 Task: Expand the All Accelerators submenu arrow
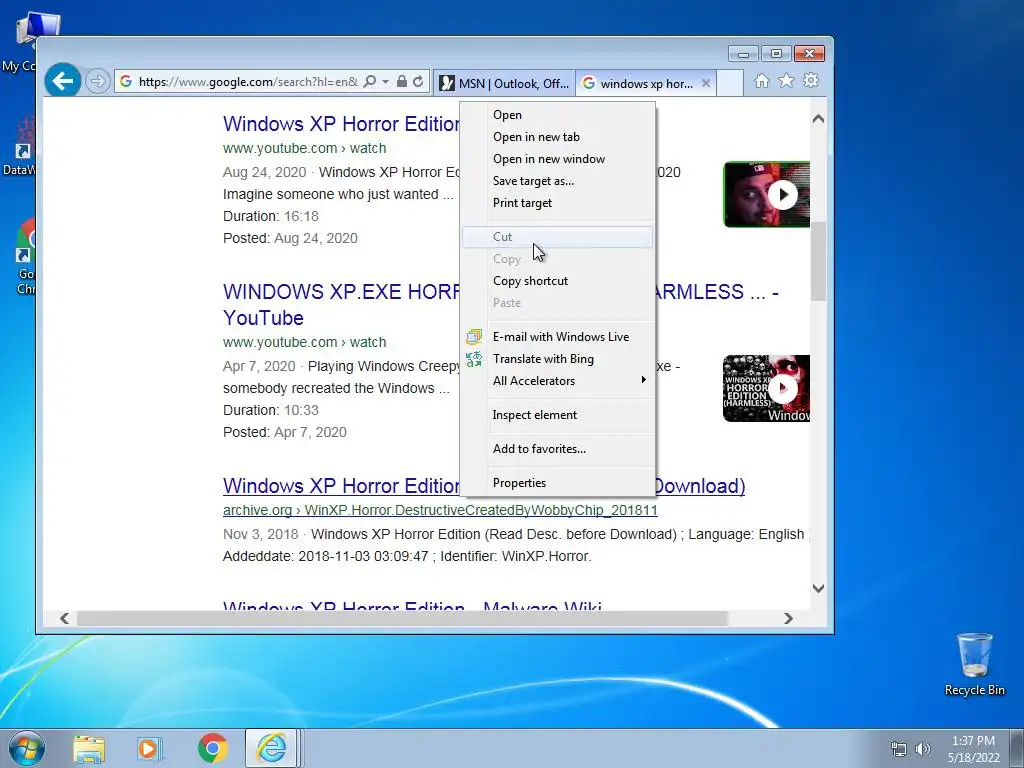pos(643,380)
